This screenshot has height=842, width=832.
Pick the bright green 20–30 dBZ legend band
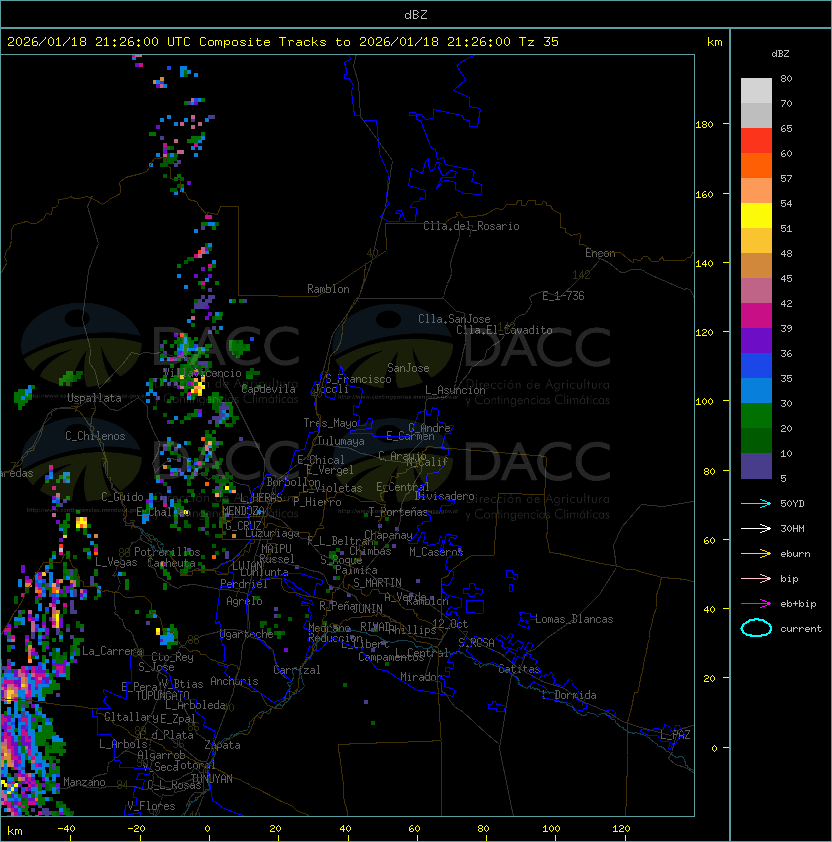(x=756, y=416)
